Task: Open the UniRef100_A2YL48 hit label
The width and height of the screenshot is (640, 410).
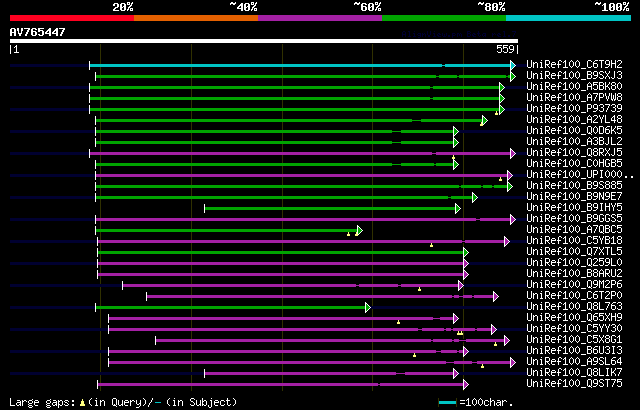Action: coord(574,119)
